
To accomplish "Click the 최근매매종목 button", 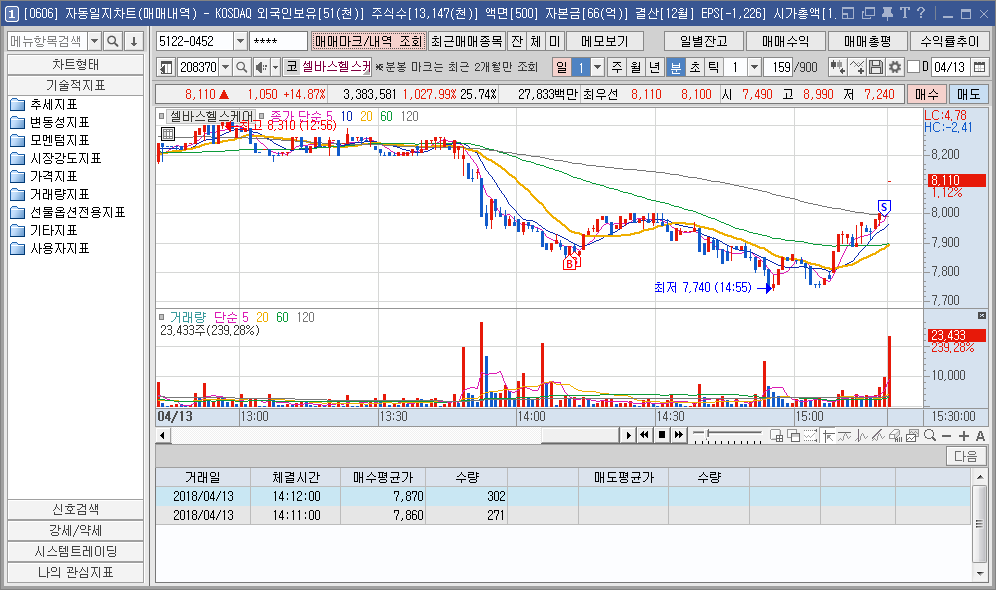I will point(467,41).
